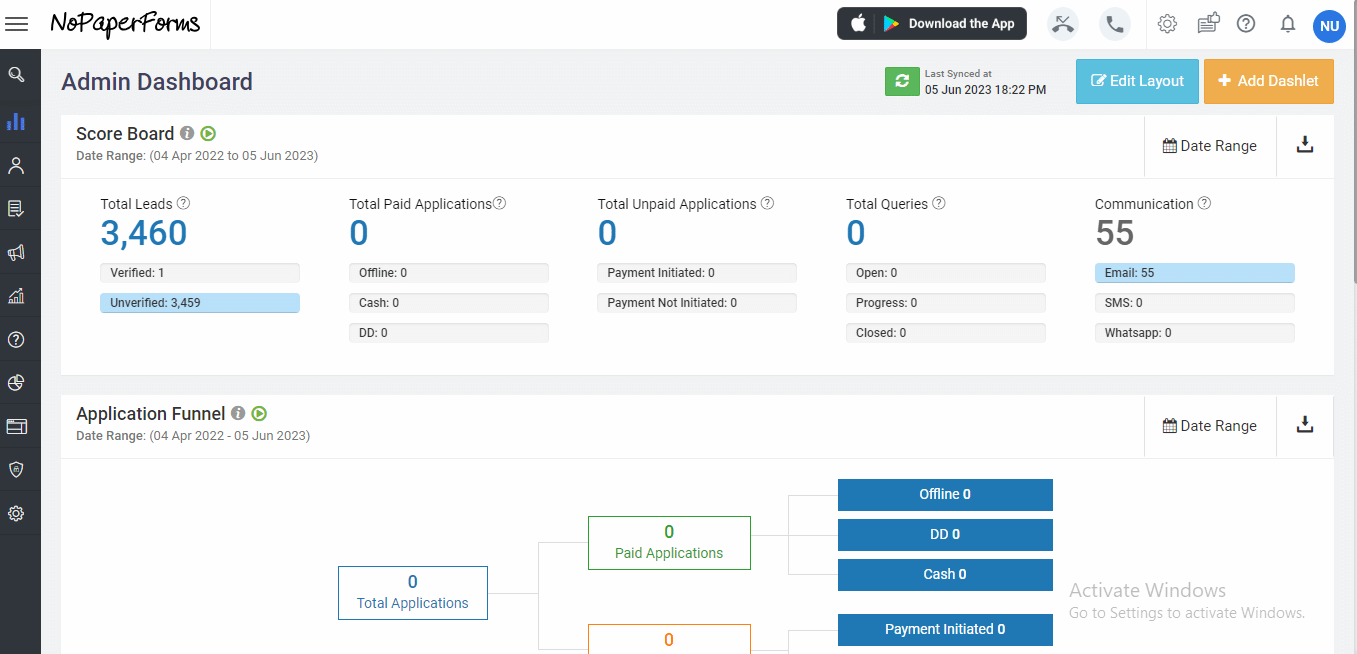The image size is (1357, 654).
Task: Click the Add Dashlet button
Action: tap(1269, 81)
